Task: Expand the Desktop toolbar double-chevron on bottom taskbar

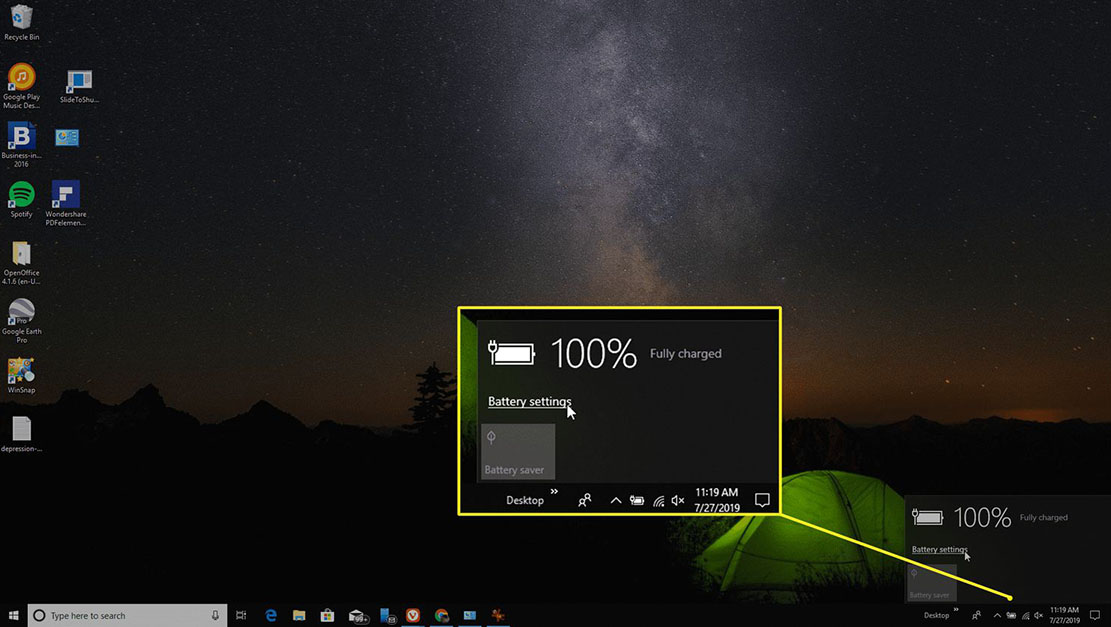Action: (x=956, y=610)
